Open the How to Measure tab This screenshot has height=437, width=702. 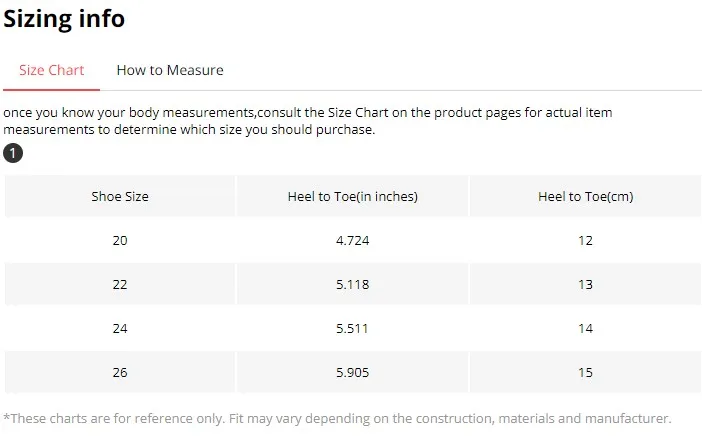pos(170,70)
